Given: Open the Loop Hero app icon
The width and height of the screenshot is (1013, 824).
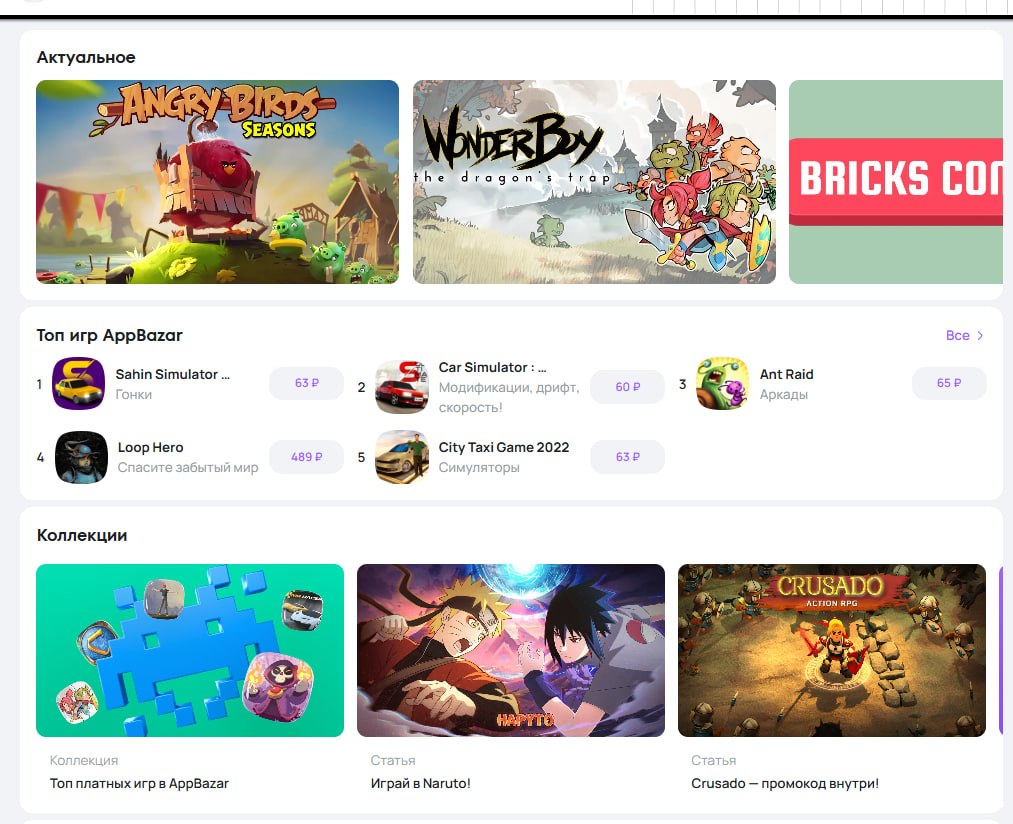Looking at the screenshot, I should pyautogui.click(x=81, y=457).
